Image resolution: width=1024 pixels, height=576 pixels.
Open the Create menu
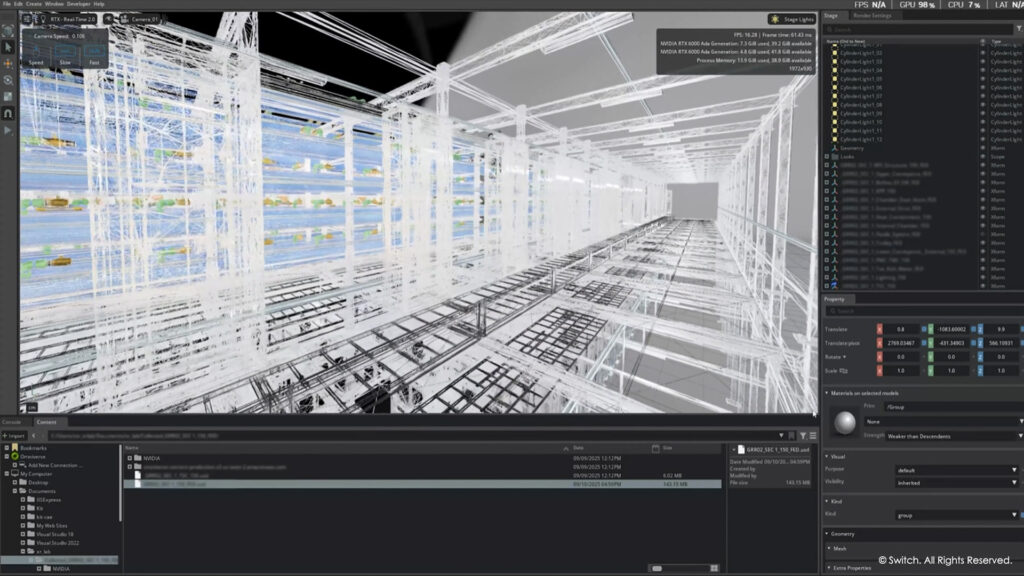(x=33, y=4)
